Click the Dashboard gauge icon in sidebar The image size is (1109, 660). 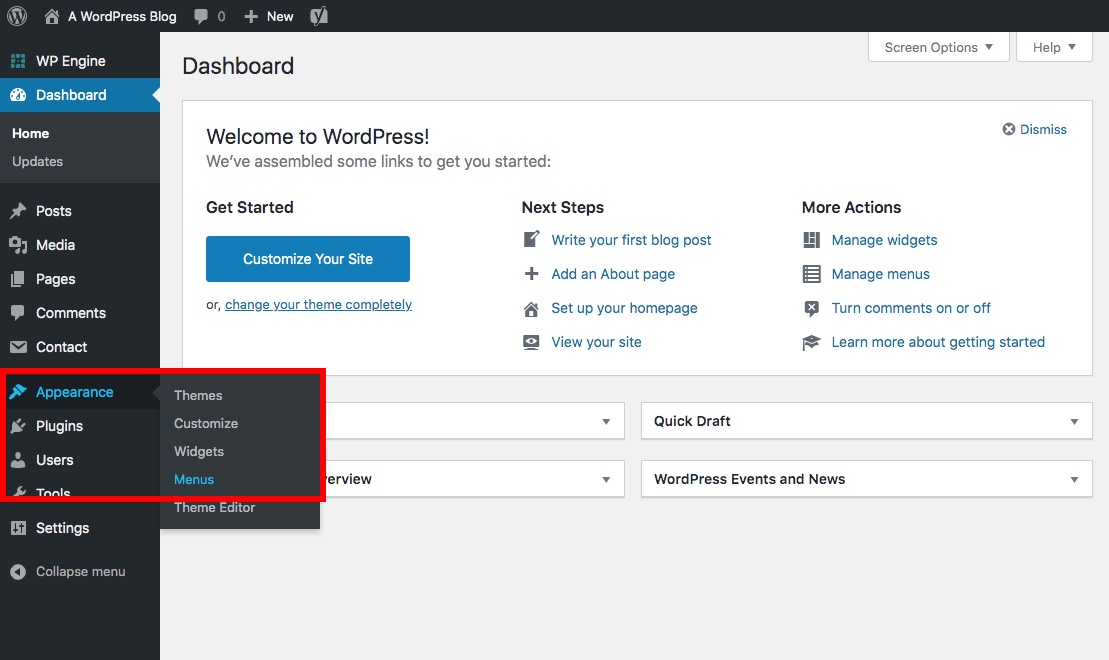pyautogui.click(x=18, y=95)
